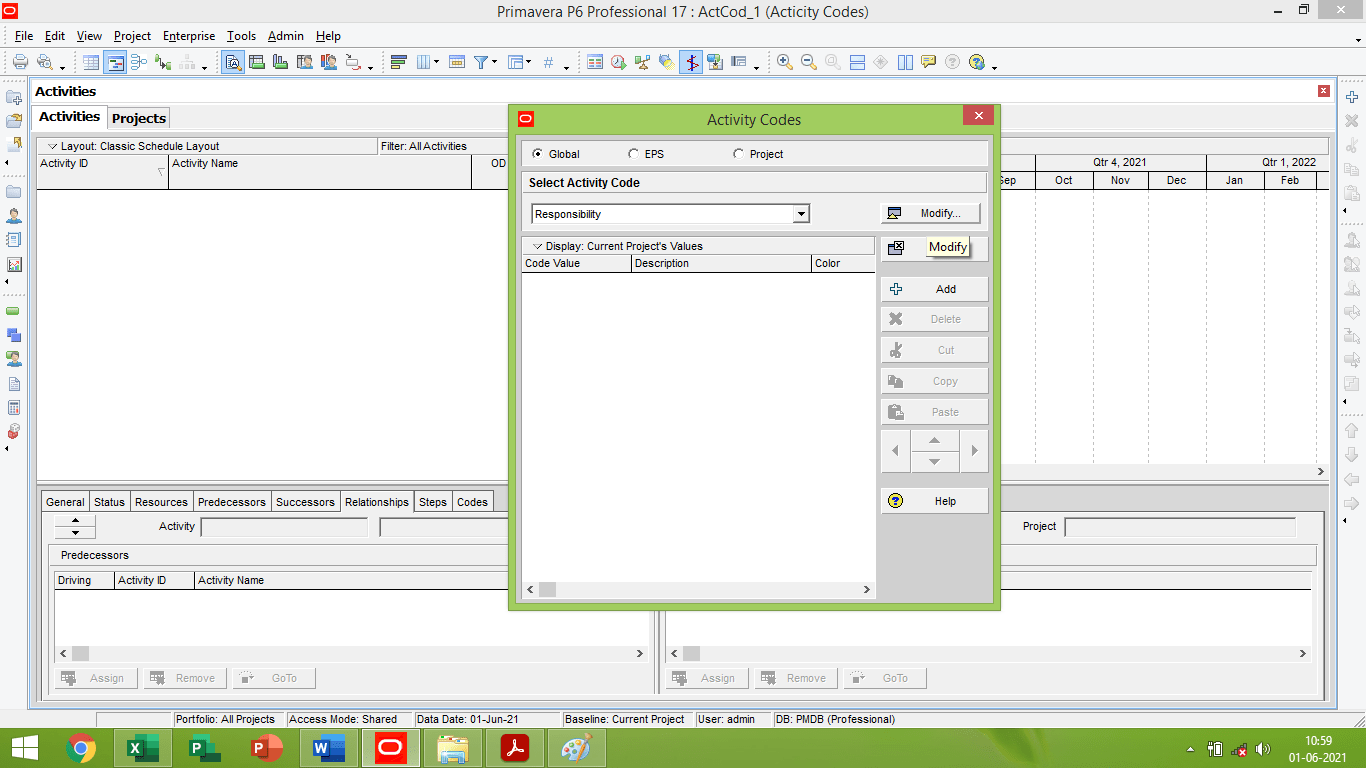The height and width of the screenshot is (768, 1366).
Task: Click the green plus icon in the right sidebar
Action: tap(1352, 97)
